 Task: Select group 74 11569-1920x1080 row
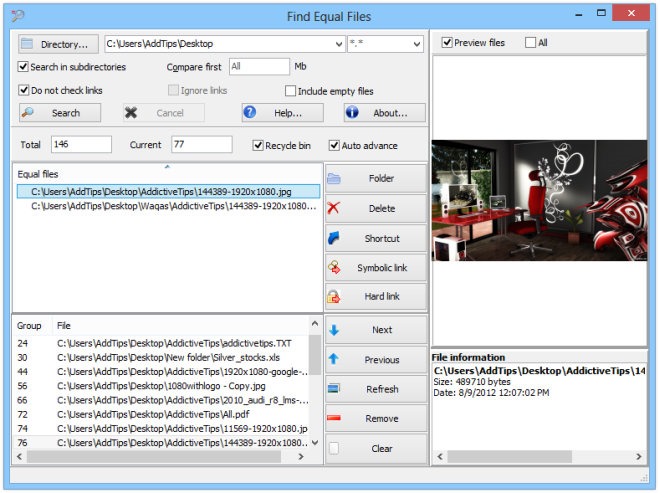coord(162,429)
